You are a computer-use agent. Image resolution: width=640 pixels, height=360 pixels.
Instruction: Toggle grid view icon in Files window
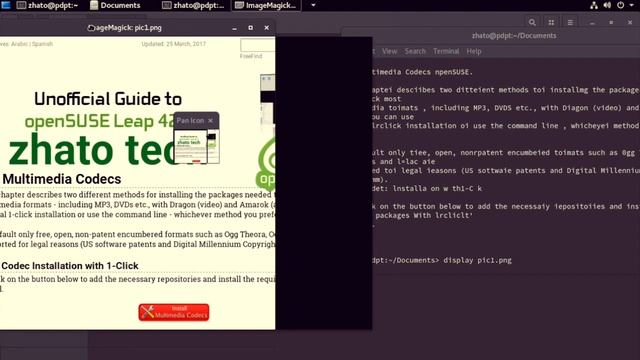point(551,22)
